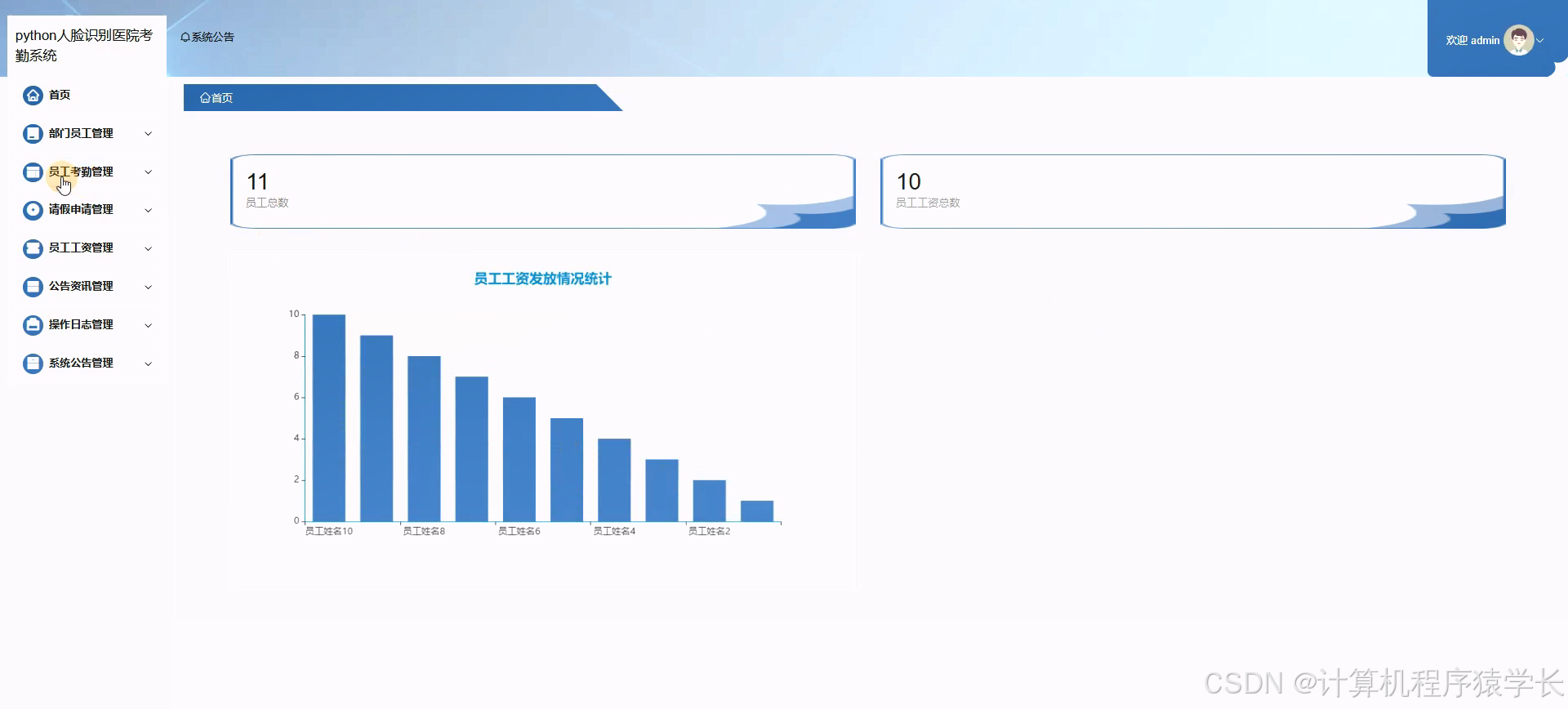Expand 请假申请管理 chevron
Viewport: 1568px width, 709px height.
[x=148, y=210]
